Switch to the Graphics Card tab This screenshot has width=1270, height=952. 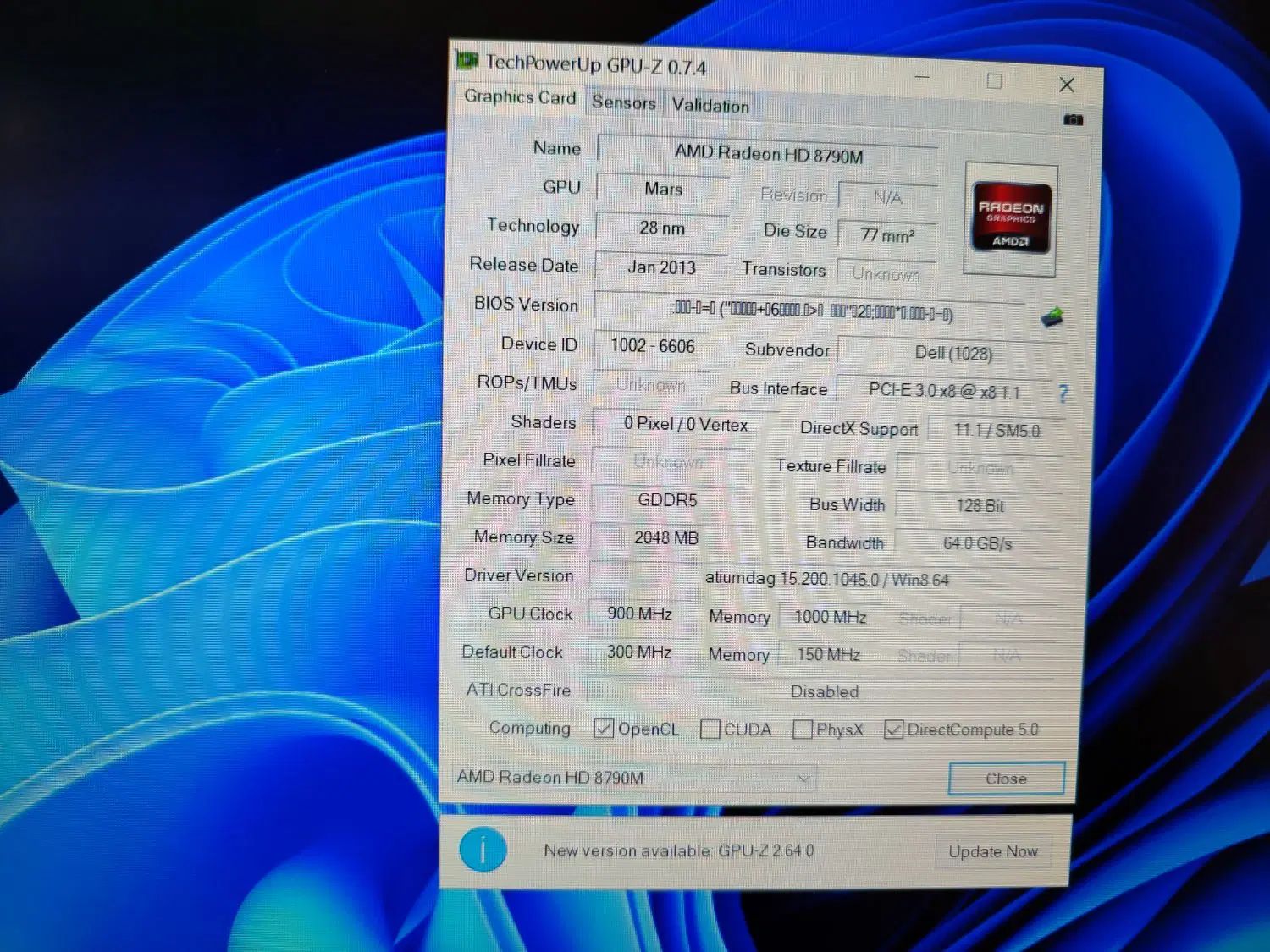[x=520, y=97]
